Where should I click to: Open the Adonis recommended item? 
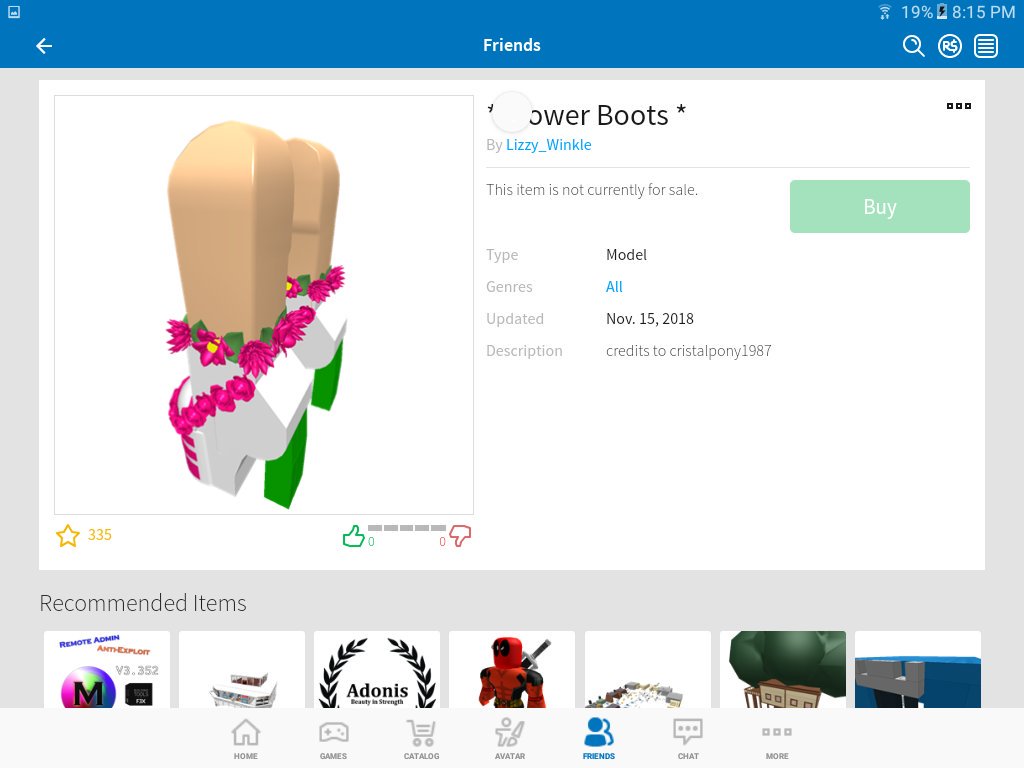click(x=377, y=669)
